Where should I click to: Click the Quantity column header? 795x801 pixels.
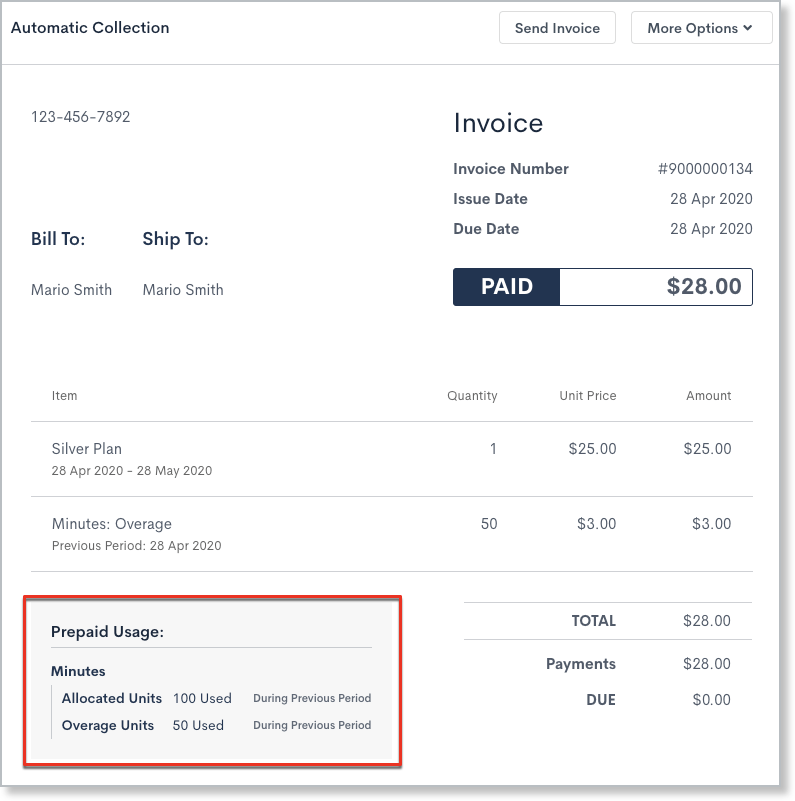pyautogui.click(x=472, y=396)
